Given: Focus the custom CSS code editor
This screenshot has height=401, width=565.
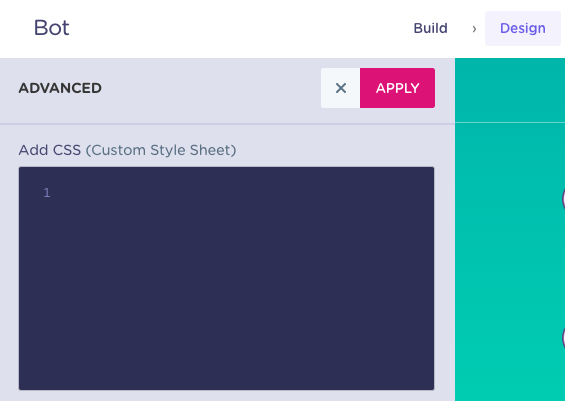Looking at the screenshot, I should click(x=227, y=278).
